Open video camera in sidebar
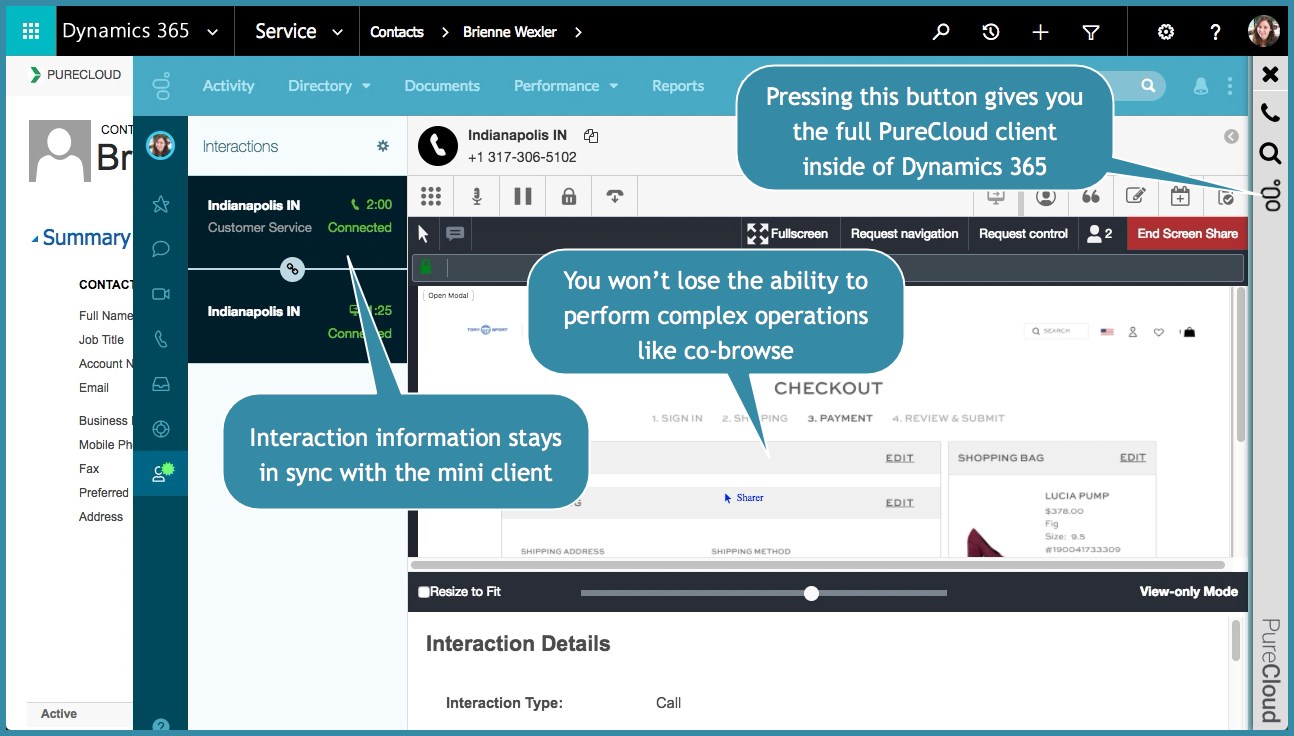This screenshot has height=736, width=1294. click(160, 294)
